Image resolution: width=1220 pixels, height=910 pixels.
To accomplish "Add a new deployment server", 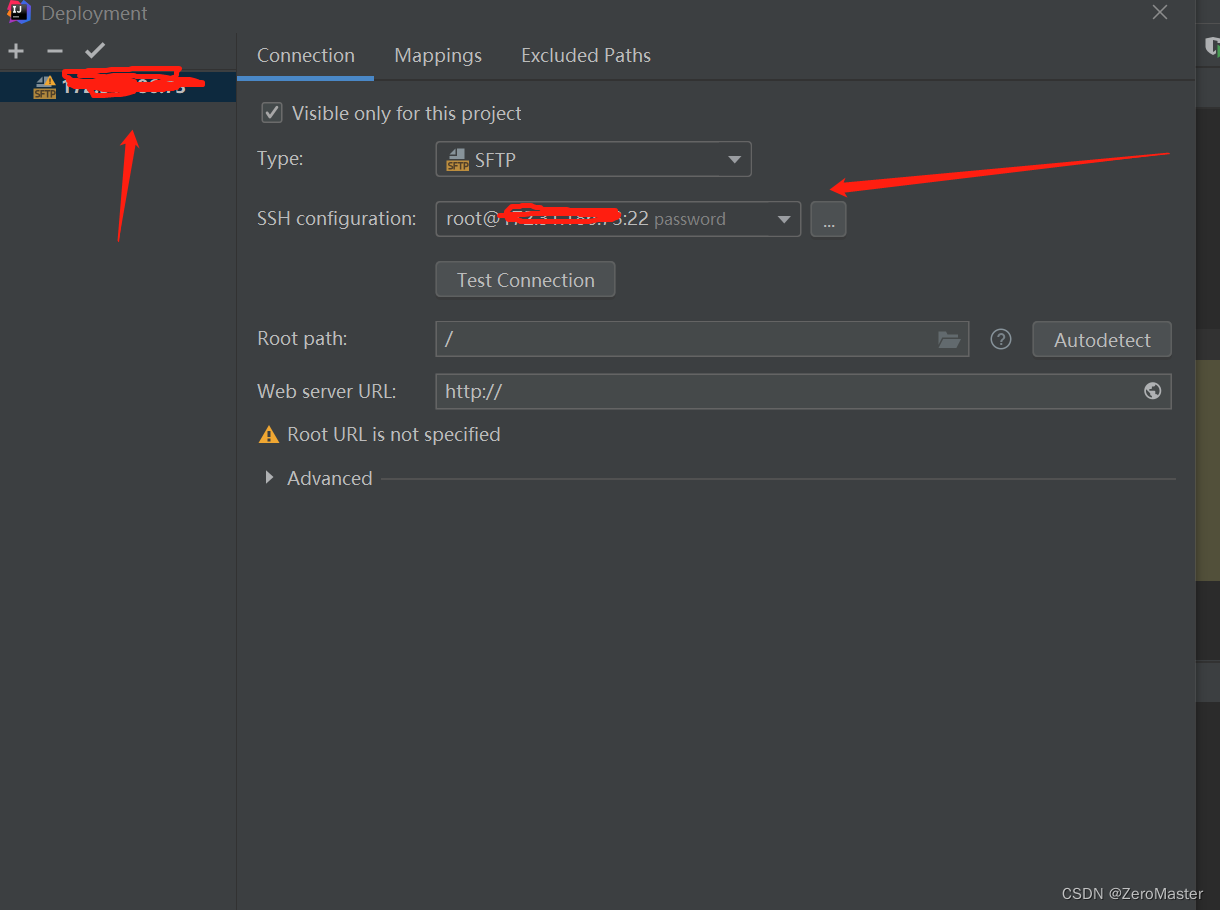I will pos(16,51).
